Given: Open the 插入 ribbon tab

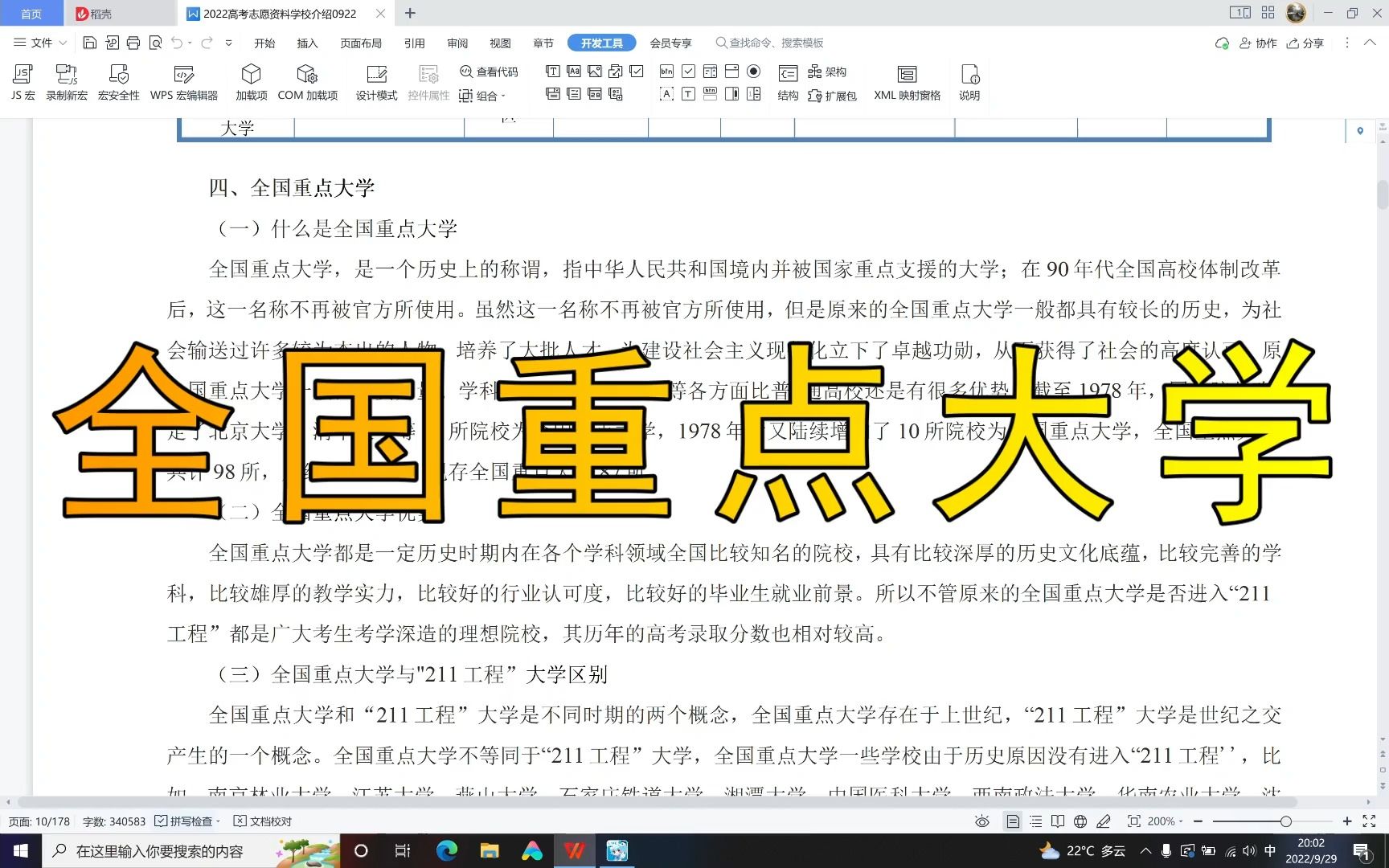Looking at the screenshot, I should point(307,43).
